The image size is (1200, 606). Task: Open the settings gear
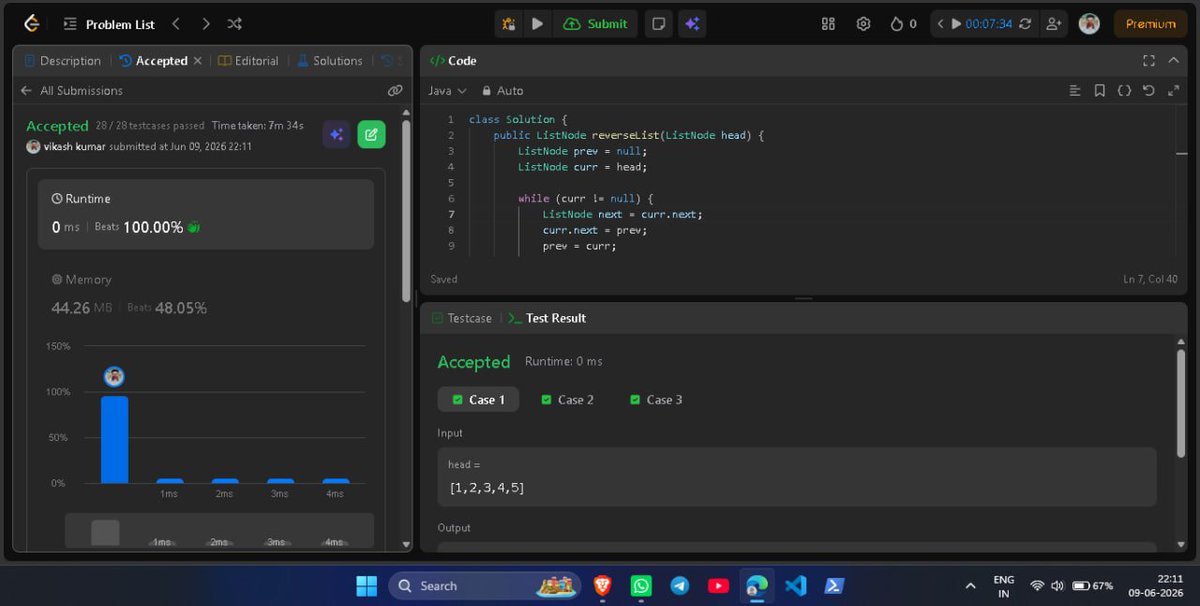tap(864, 24)
